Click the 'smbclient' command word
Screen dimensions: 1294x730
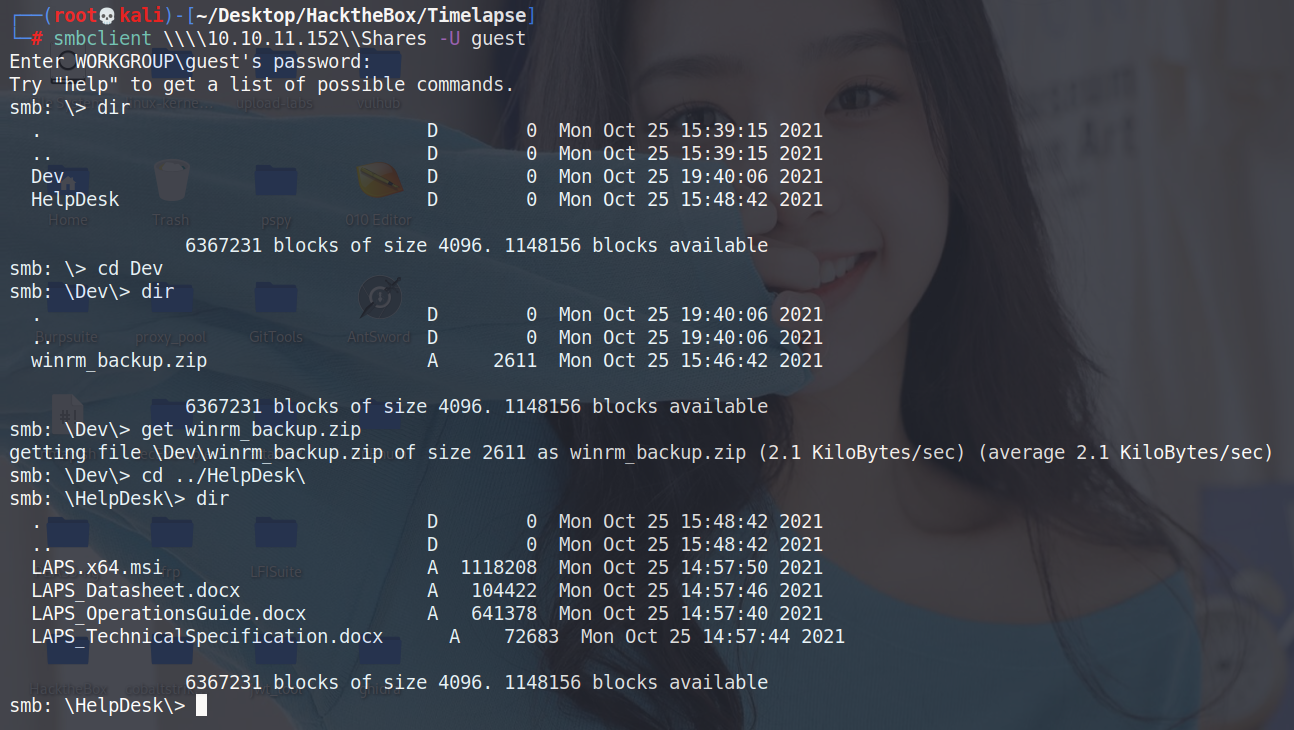pos(103,38)
